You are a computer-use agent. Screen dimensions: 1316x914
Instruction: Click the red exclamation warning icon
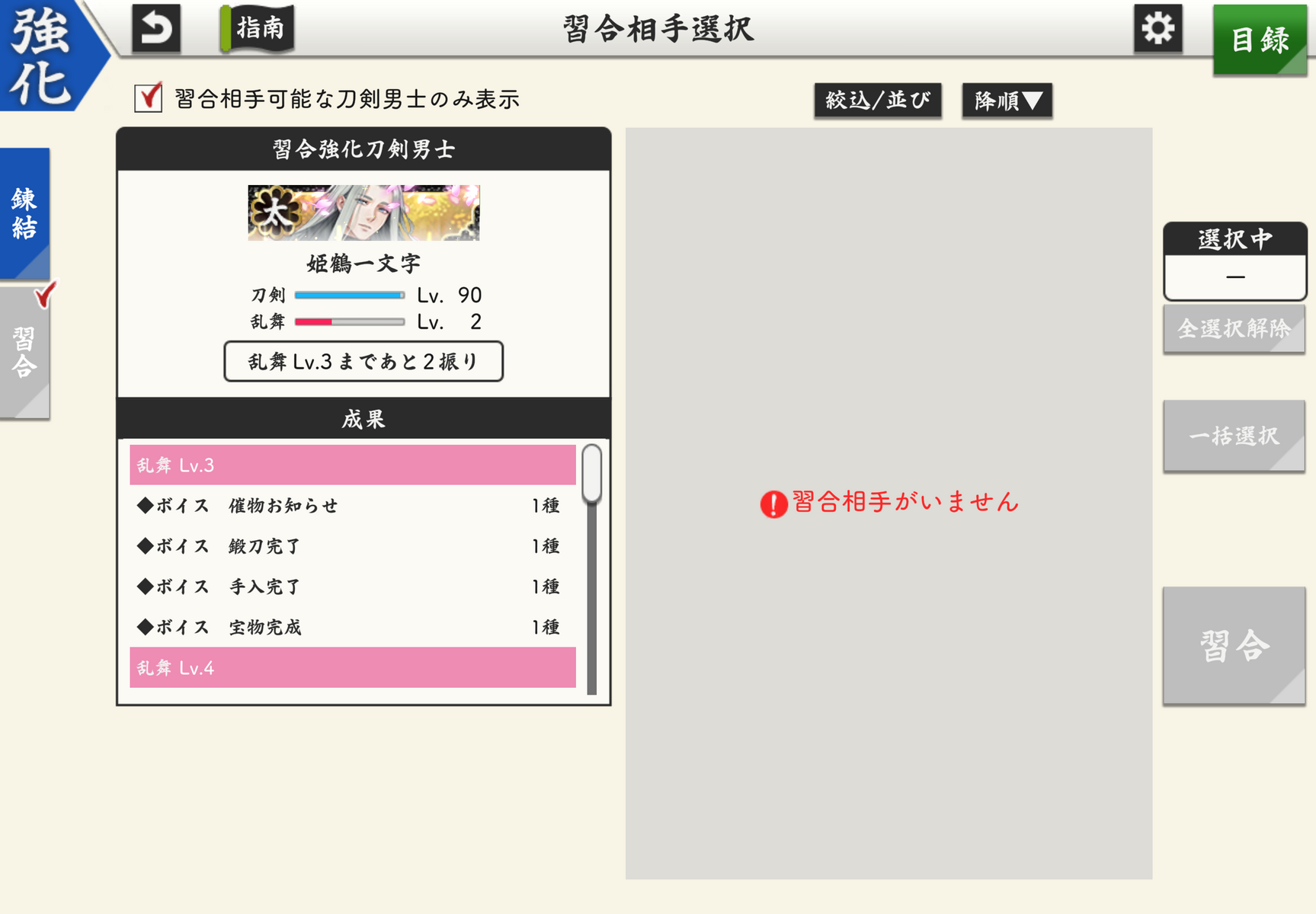click(x=773, y=503)
